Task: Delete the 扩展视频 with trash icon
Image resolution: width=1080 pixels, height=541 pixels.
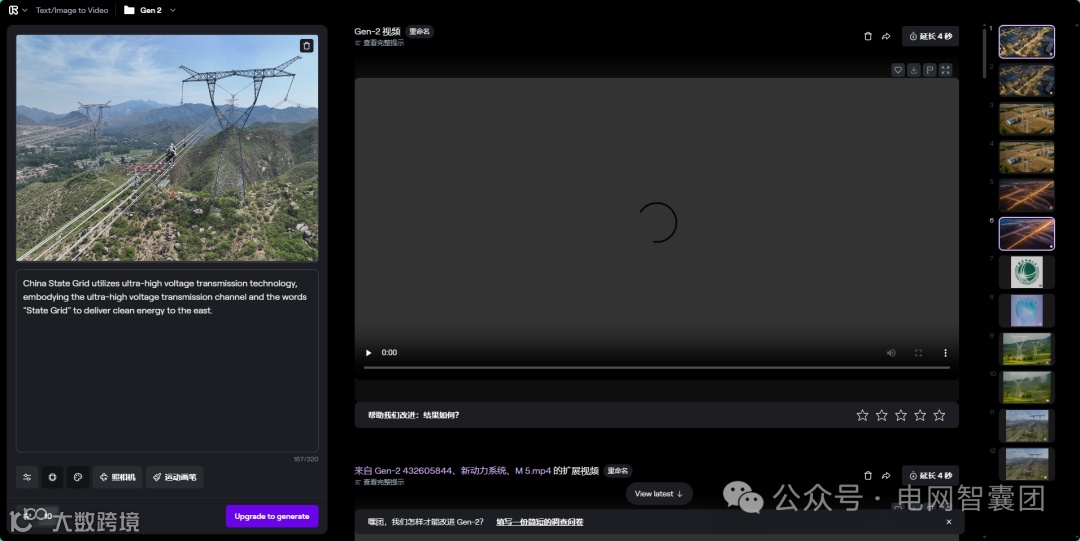Action: pyautogui.click(x=868, y=476)
